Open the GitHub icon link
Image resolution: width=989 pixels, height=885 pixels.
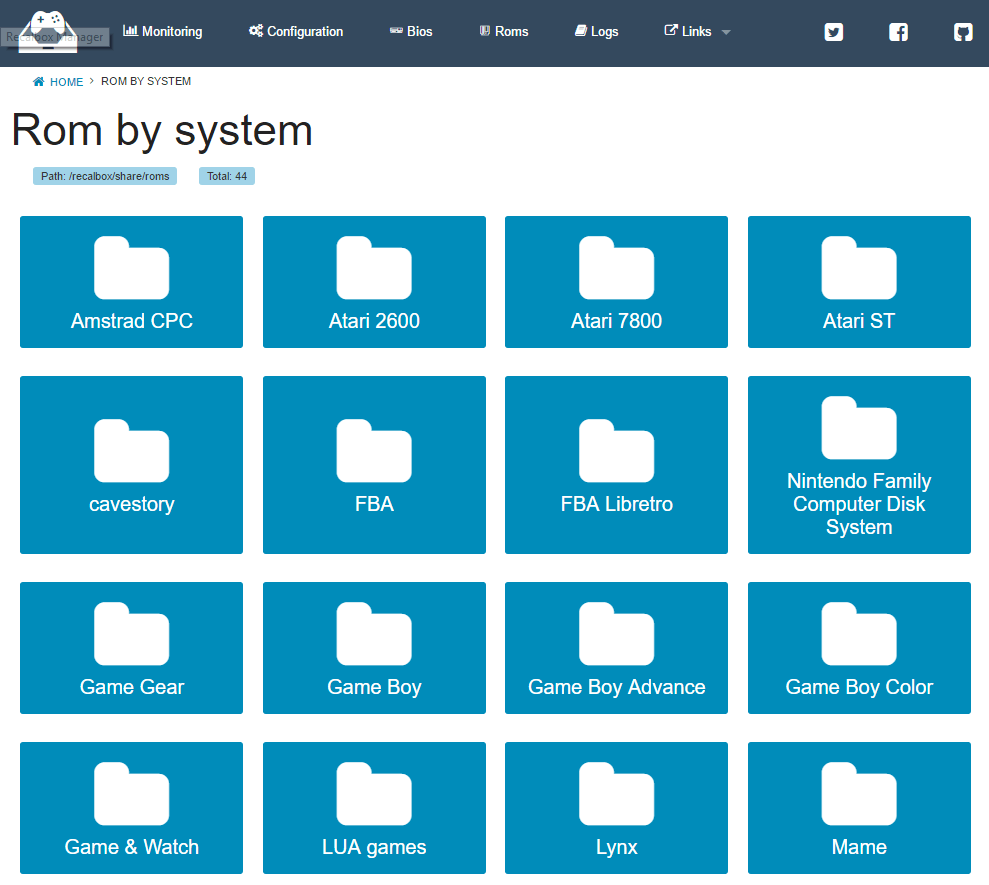tap(962, 32)
